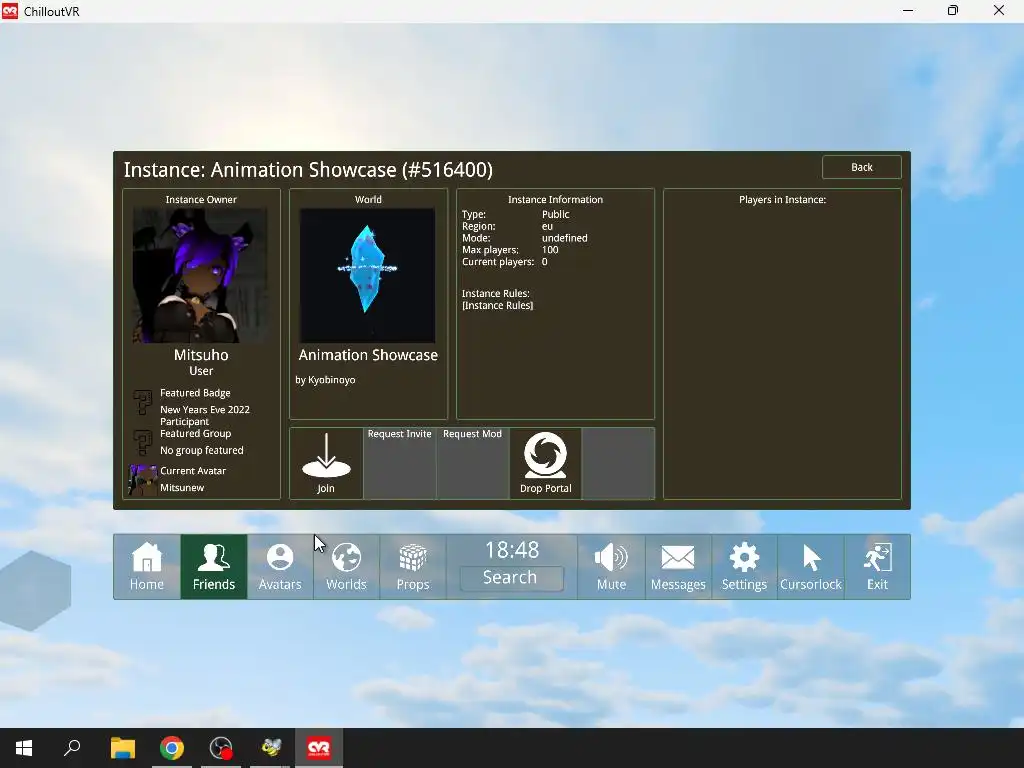Click the 'Players in Instance:' header
Image resolution: width=1024 pixels, height=768 pixels.
point(782,200)
